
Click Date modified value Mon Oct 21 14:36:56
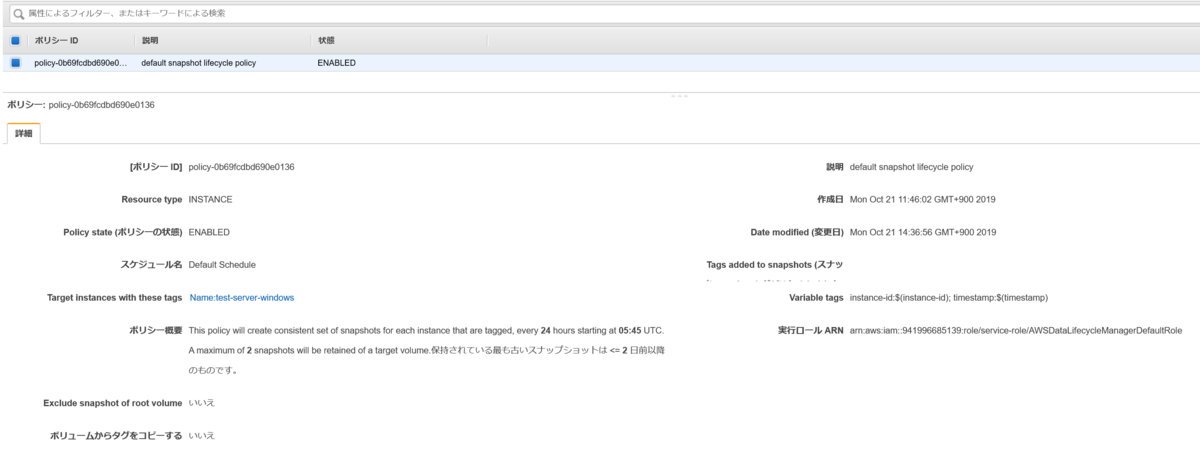922,232
